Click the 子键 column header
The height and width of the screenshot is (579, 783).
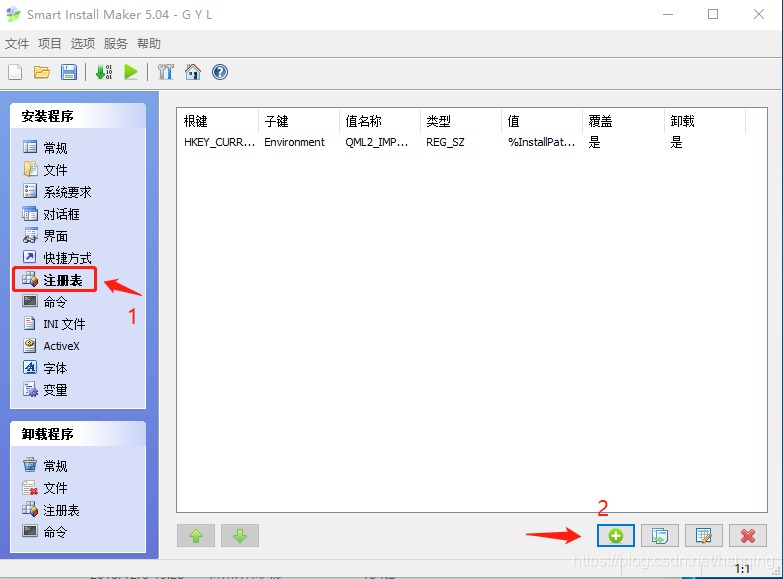pos(299,121)
